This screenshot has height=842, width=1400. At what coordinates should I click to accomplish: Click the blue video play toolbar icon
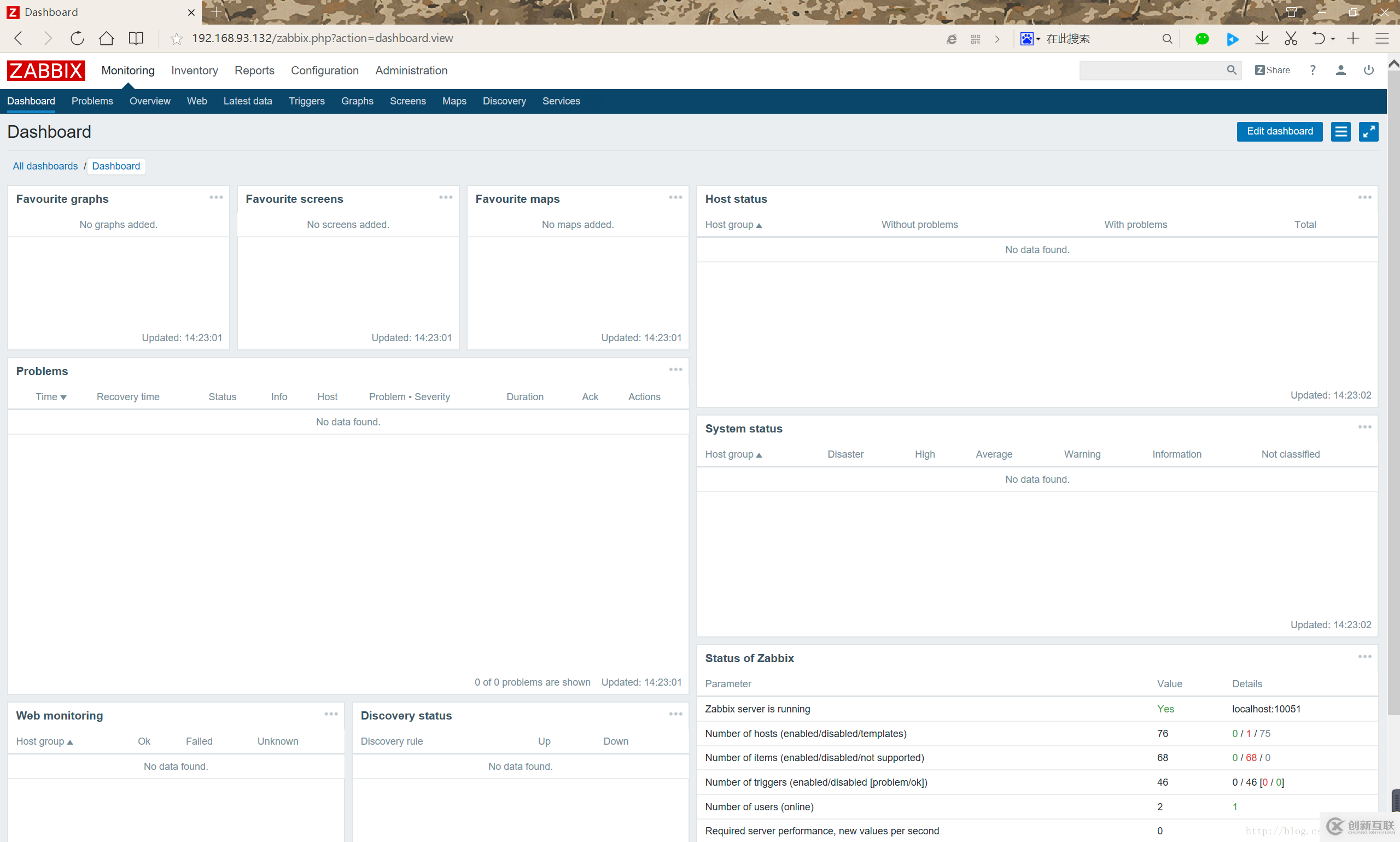[x=1232, y=39]
